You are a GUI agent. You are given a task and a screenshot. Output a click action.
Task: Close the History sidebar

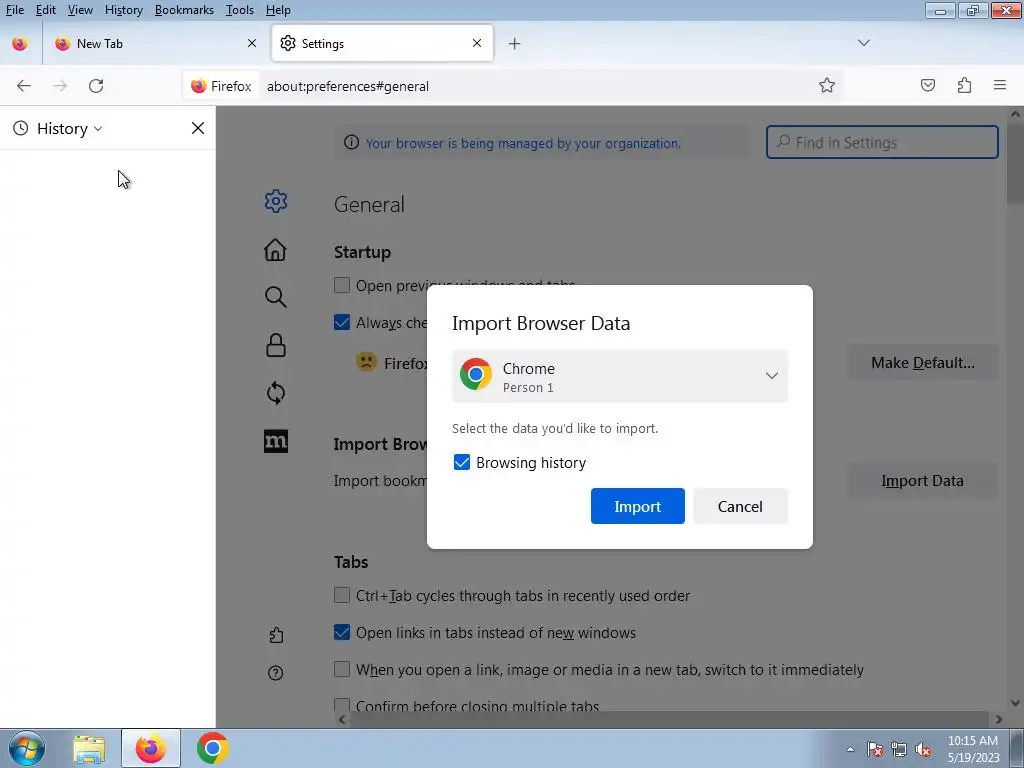(x=198, y=128)
